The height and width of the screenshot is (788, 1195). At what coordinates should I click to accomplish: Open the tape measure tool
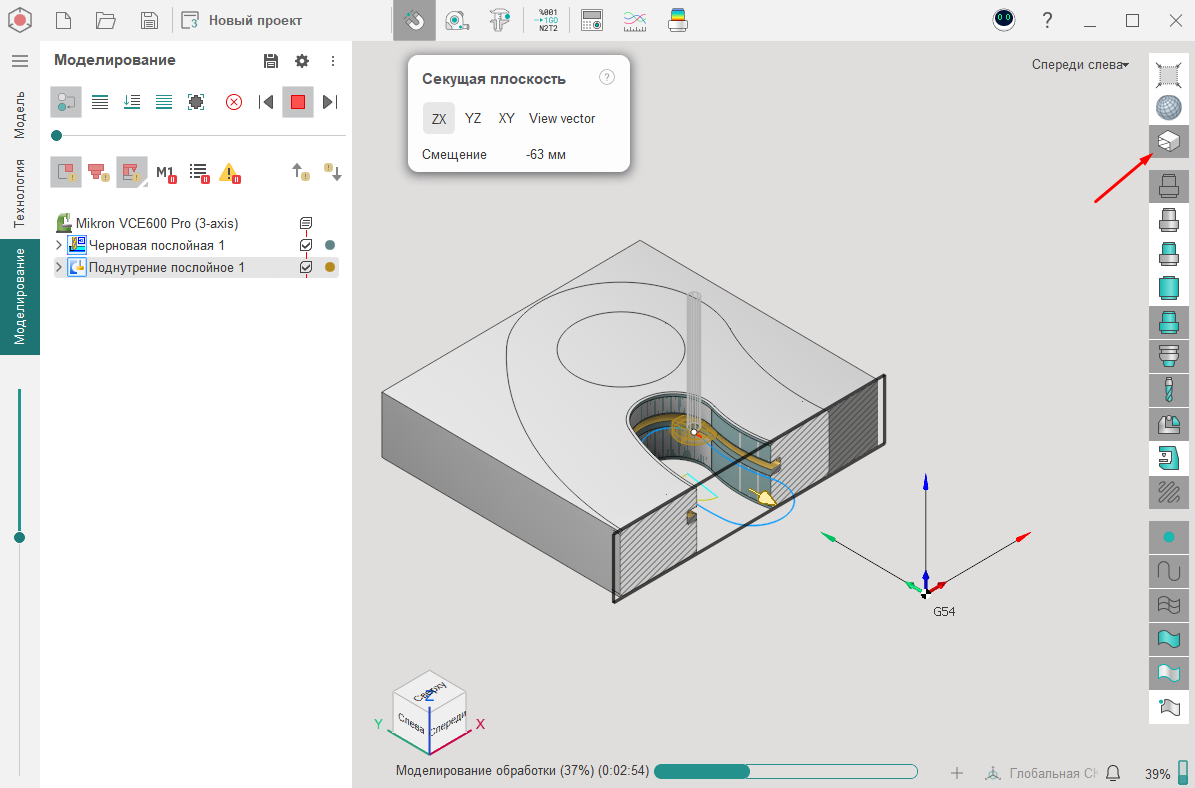[x=457, y=20]
